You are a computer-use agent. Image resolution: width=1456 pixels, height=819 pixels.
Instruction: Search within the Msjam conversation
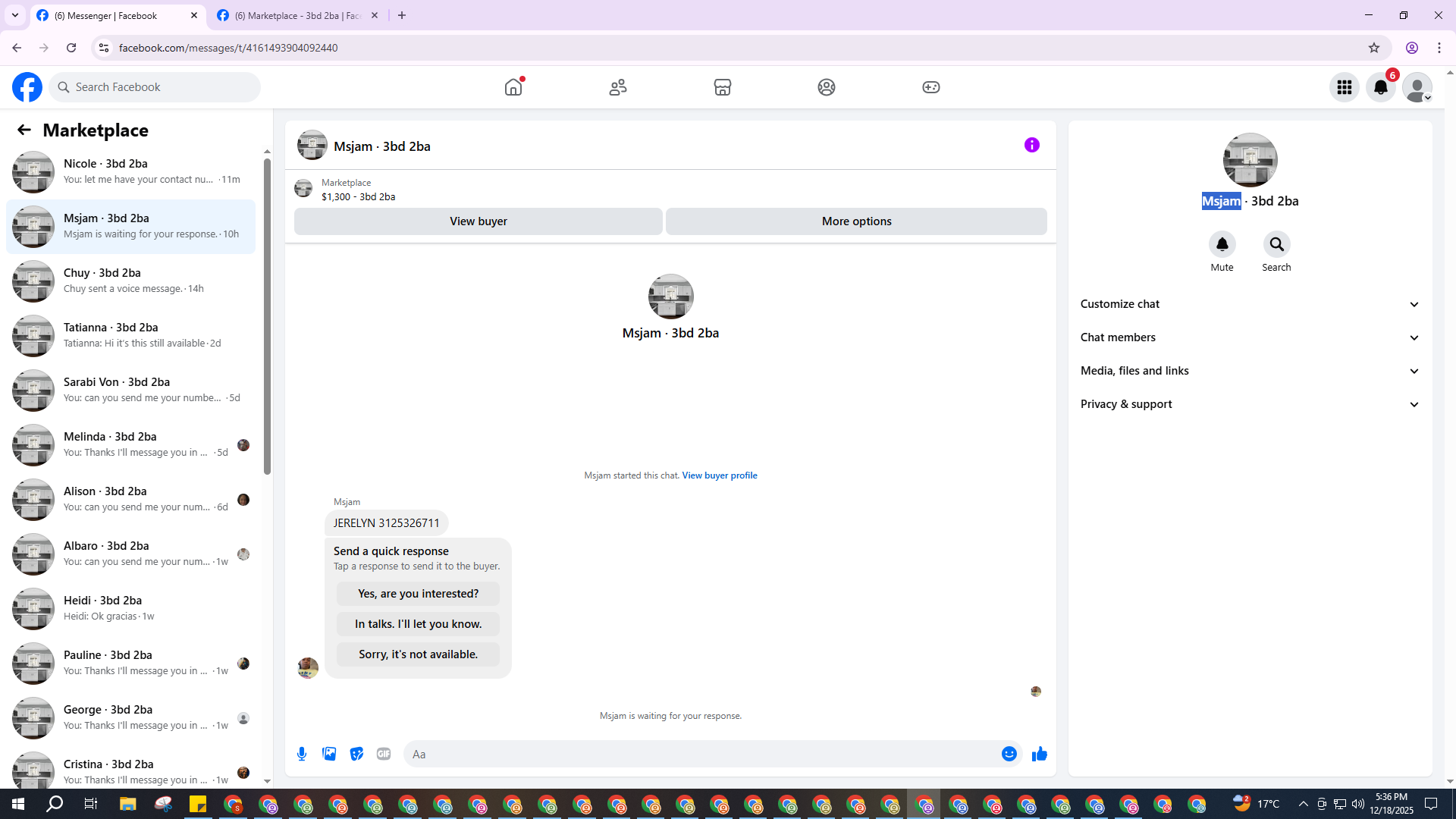(1277, 244)
